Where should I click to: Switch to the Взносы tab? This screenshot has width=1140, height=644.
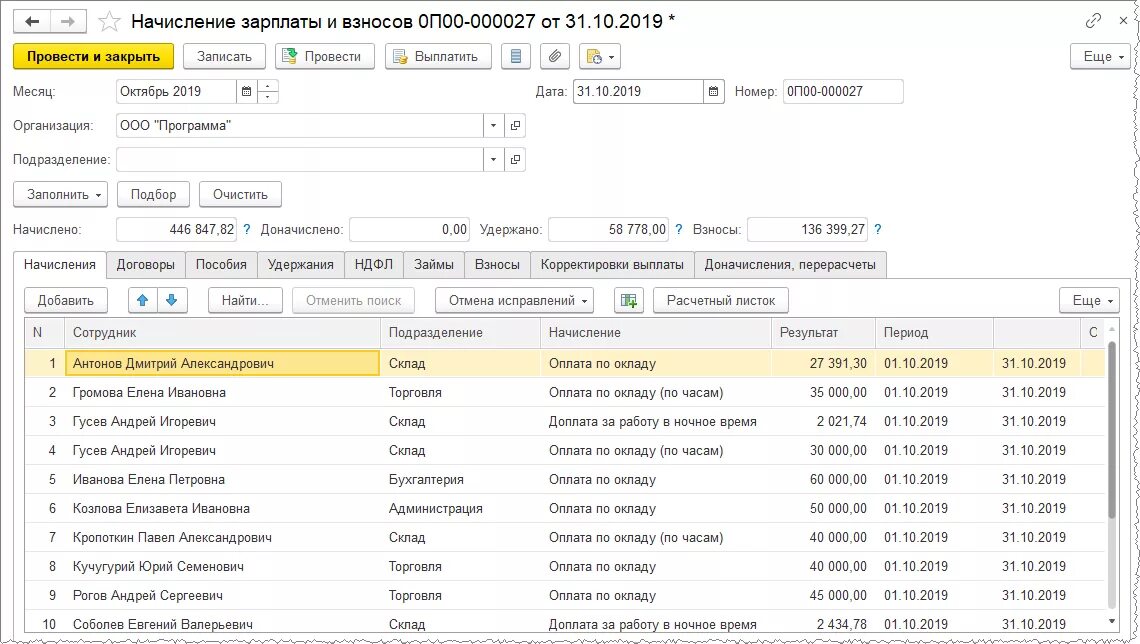[x=497, y=265]
